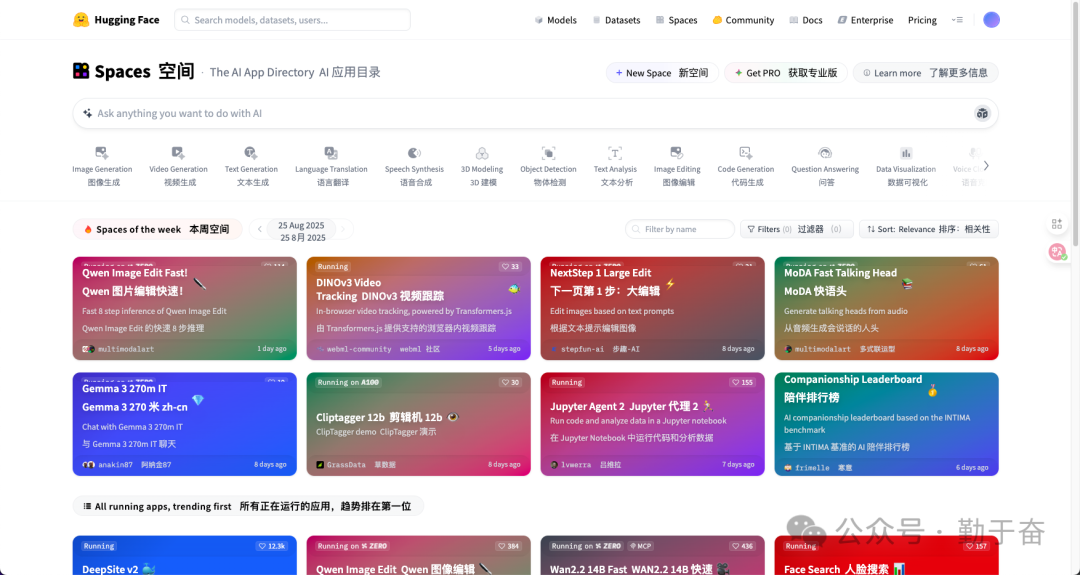The image size is (1080, 575).
Task: Open the MoDA Fast Talking Head space card
Action: pyautogui.click(x=886, y=309)
